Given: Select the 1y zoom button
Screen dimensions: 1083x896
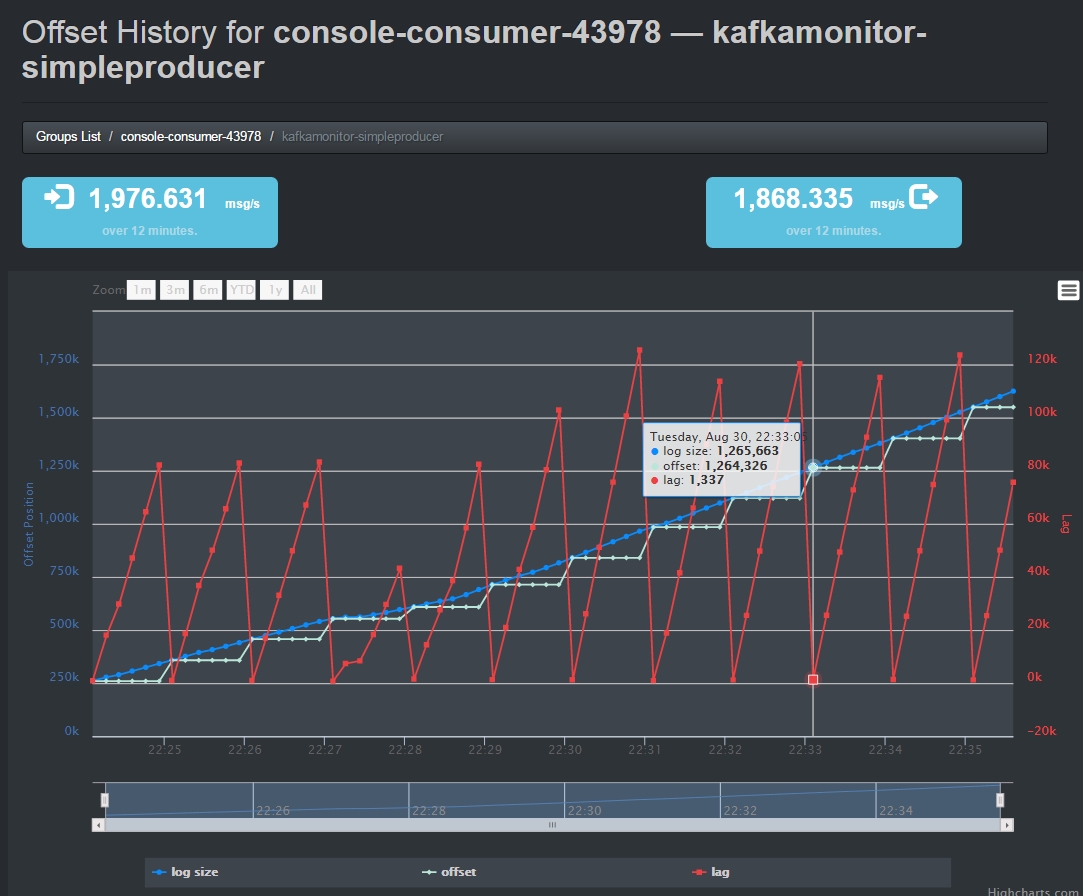Looking at the screenshot, I should (275, 290).
